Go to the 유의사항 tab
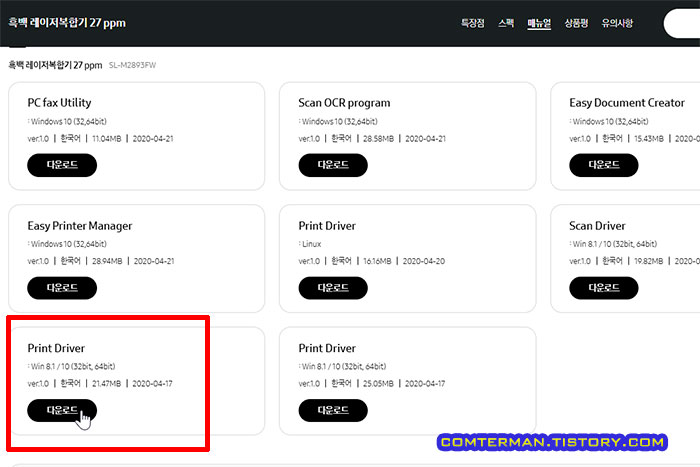Viewport: 700px width, 467px height. point(617,23)
